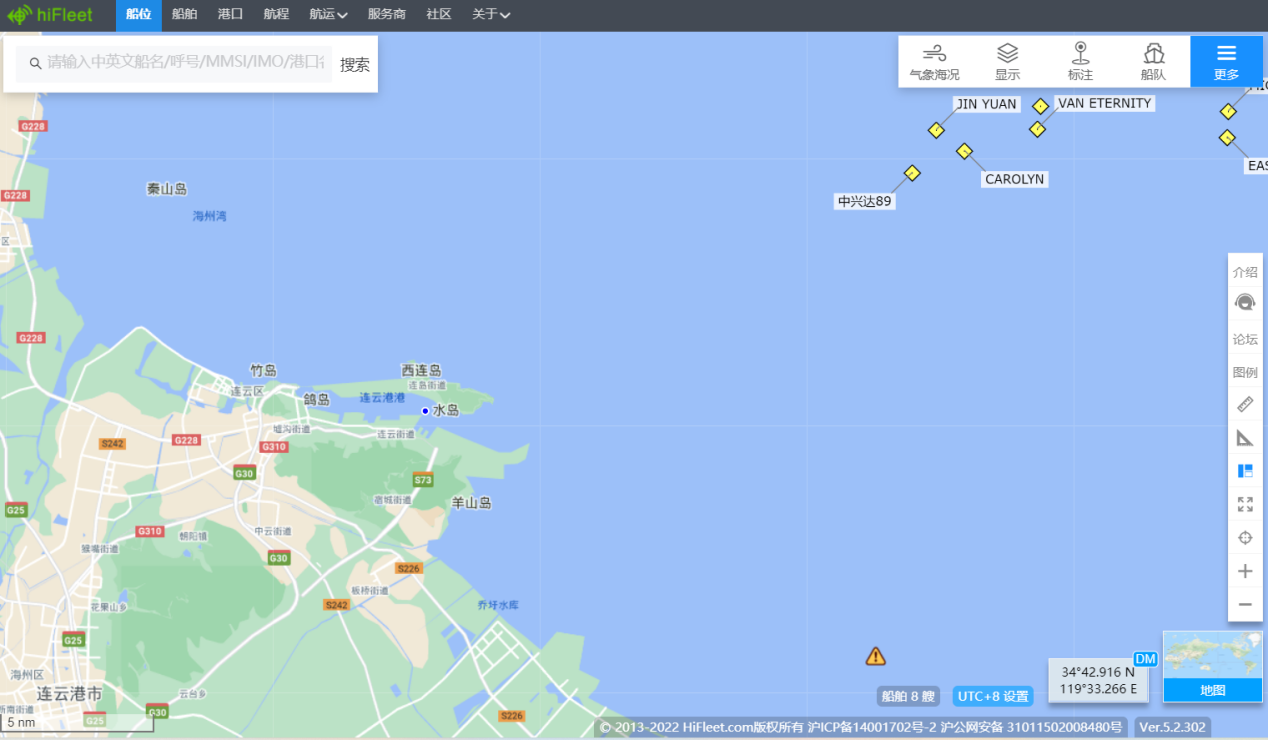Zoom out with the minus icon
1268x740 pixels.
[1245, 605]
